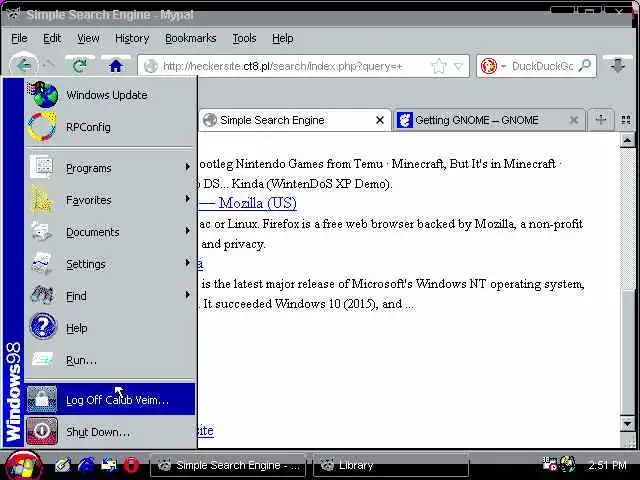Click the show desktop quick launch icon
640x480 pixels.
[x=109, y=465]
